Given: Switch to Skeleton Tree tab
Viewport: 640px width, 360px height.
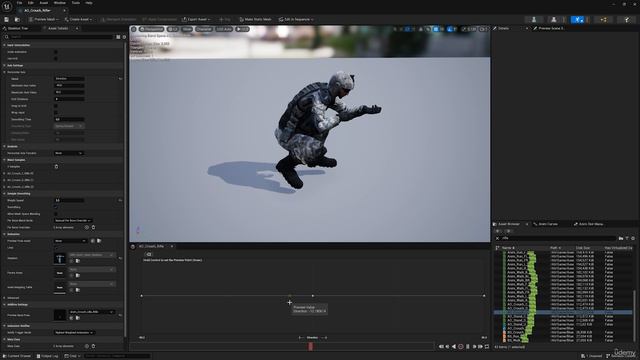Looking at the screenshot, I should pos(18,28).
